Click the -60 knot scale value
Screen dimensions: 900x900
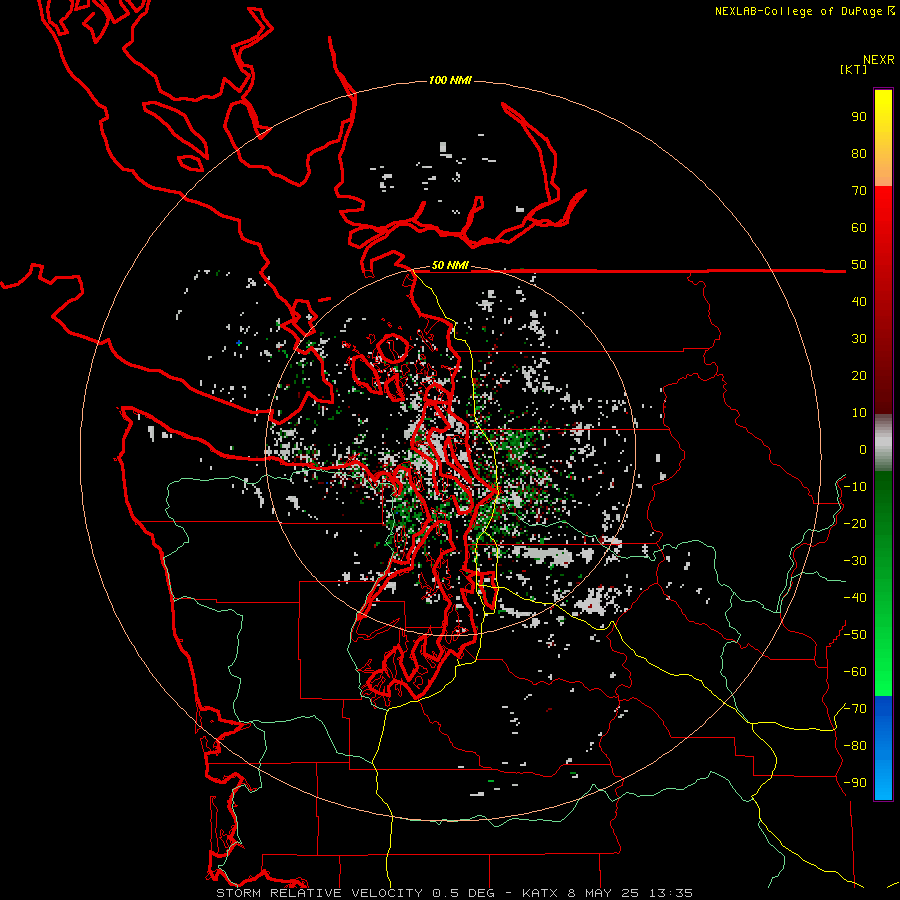click(x=855, y=672)
